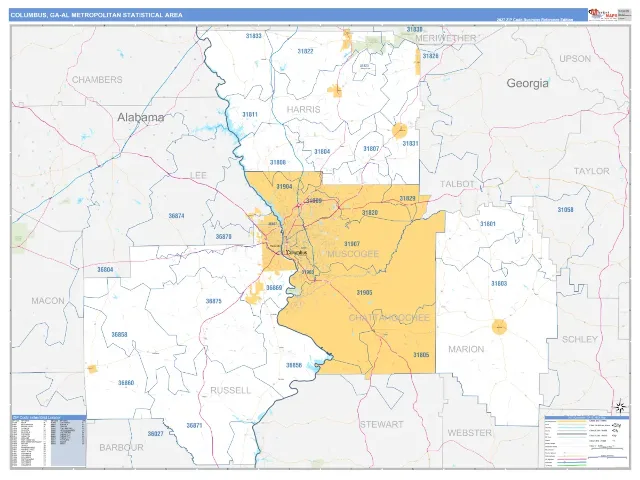Select ZIP code 31805
The width and height of the screenshot is (640, 480).
(x=421, y=355)
